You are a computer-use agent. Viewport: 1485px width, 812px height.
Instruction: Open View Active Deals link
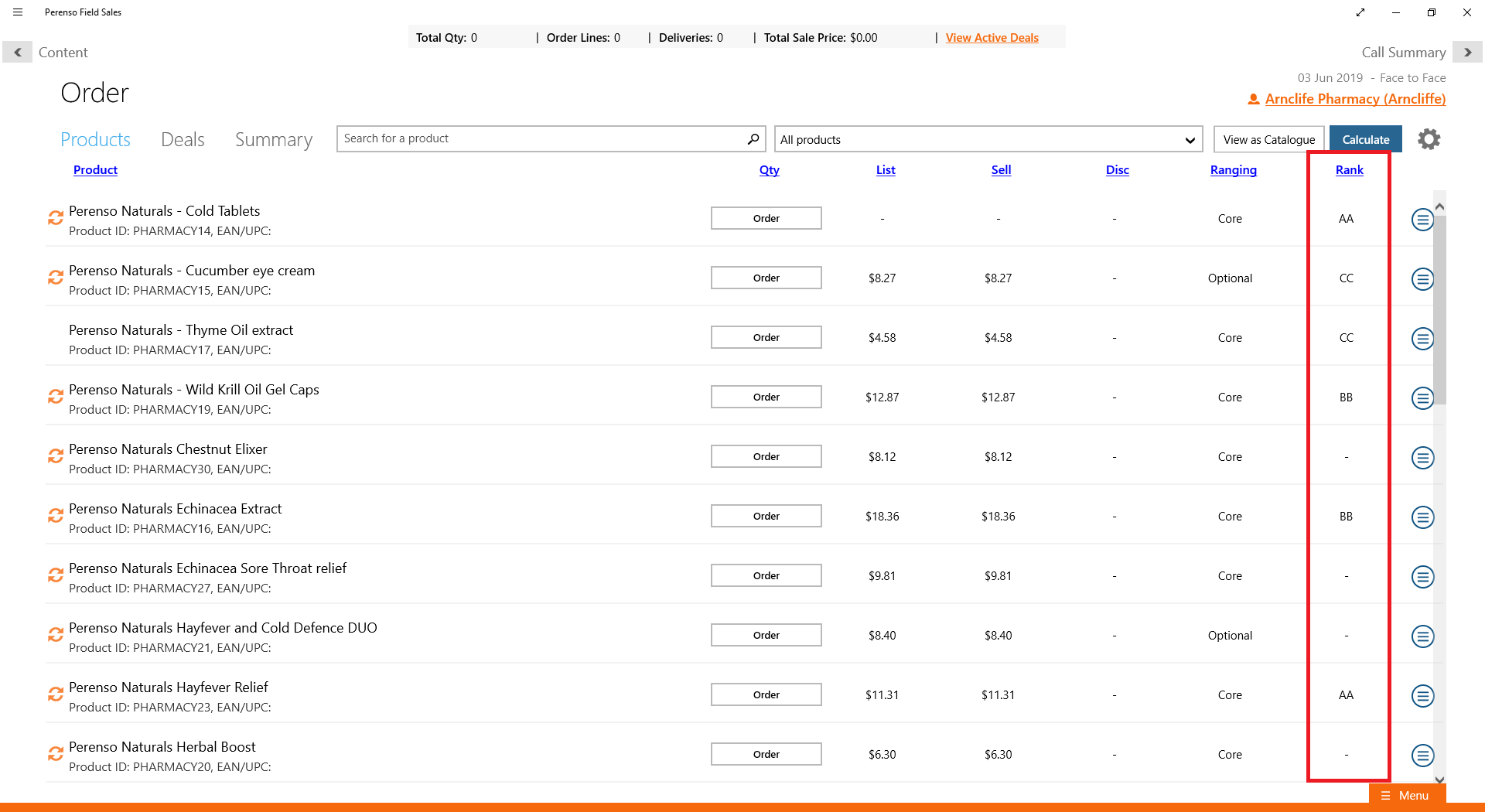pyautogui.click(x=992, y=38)
